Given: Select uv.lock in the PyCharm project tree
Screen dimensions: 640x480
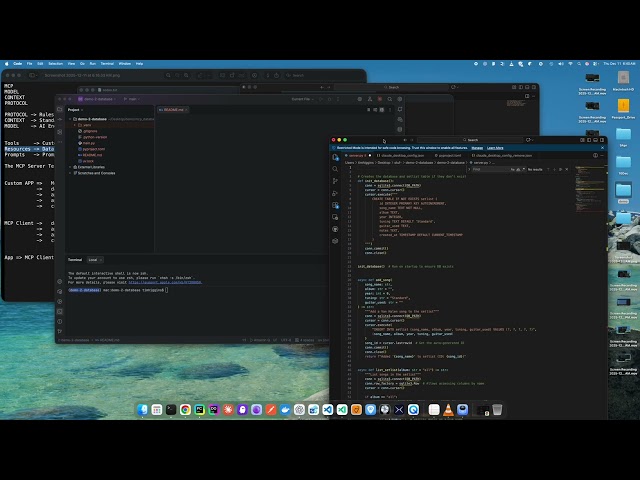Looking at the screenshot, I should point(88,161).
